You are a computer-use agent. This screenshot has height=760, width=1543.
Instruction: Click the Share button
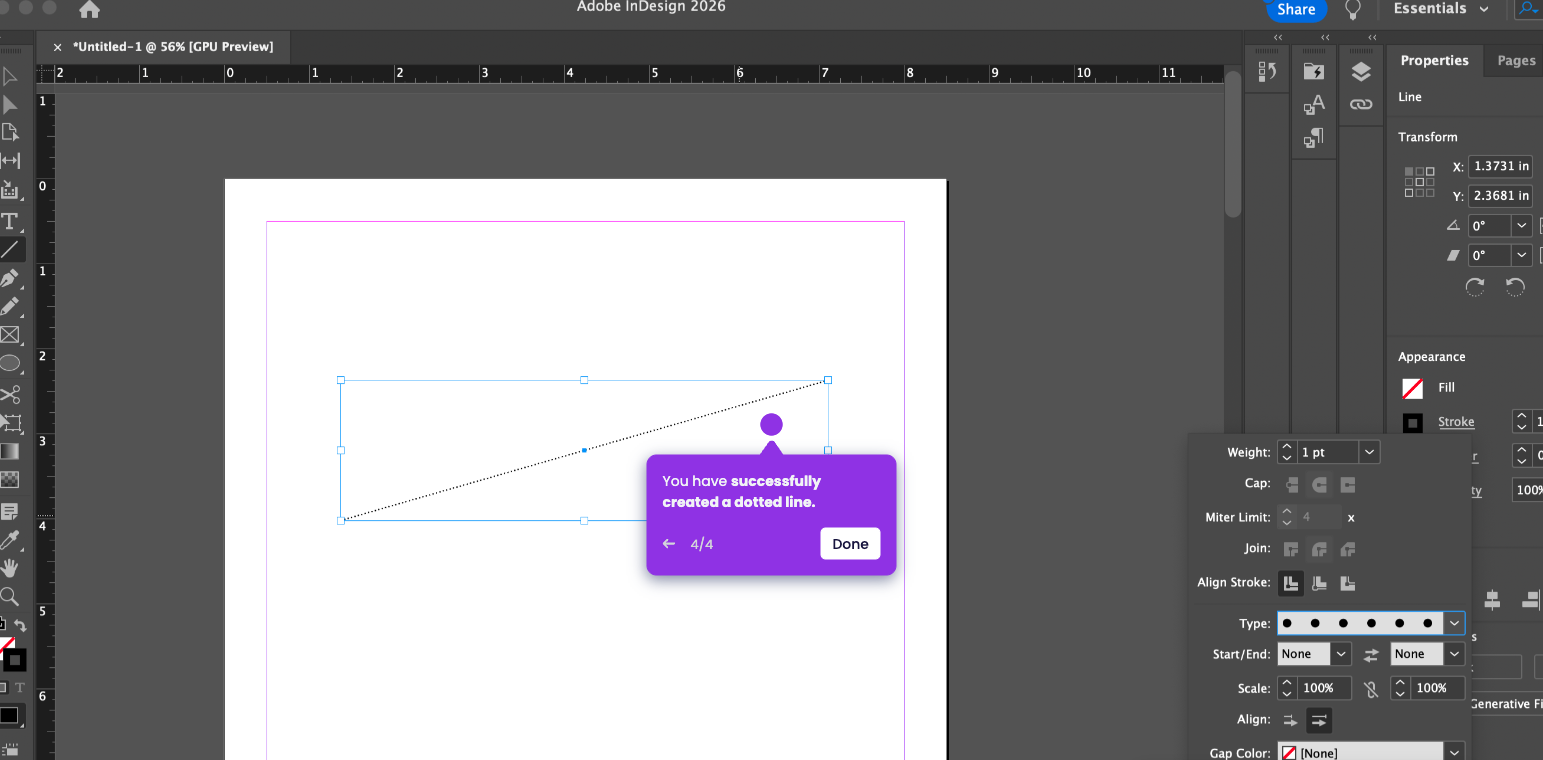pyautogui.click(x=1296, y=9)
